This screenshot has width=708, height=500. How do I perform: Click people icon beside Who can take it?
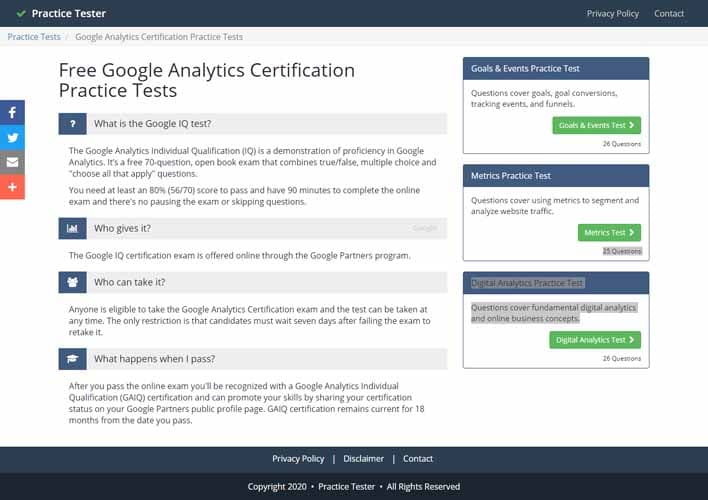[72, 282]
